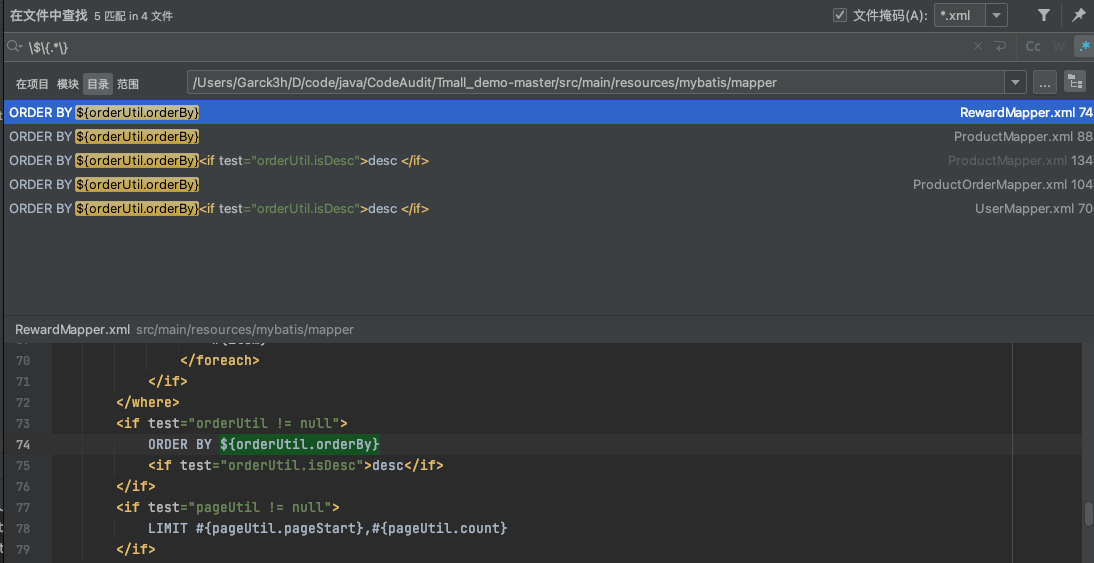Expand recent directories dropdown
This screenshot has width=1094, height=563.
pyautogui.click(x=1015, y=82)
